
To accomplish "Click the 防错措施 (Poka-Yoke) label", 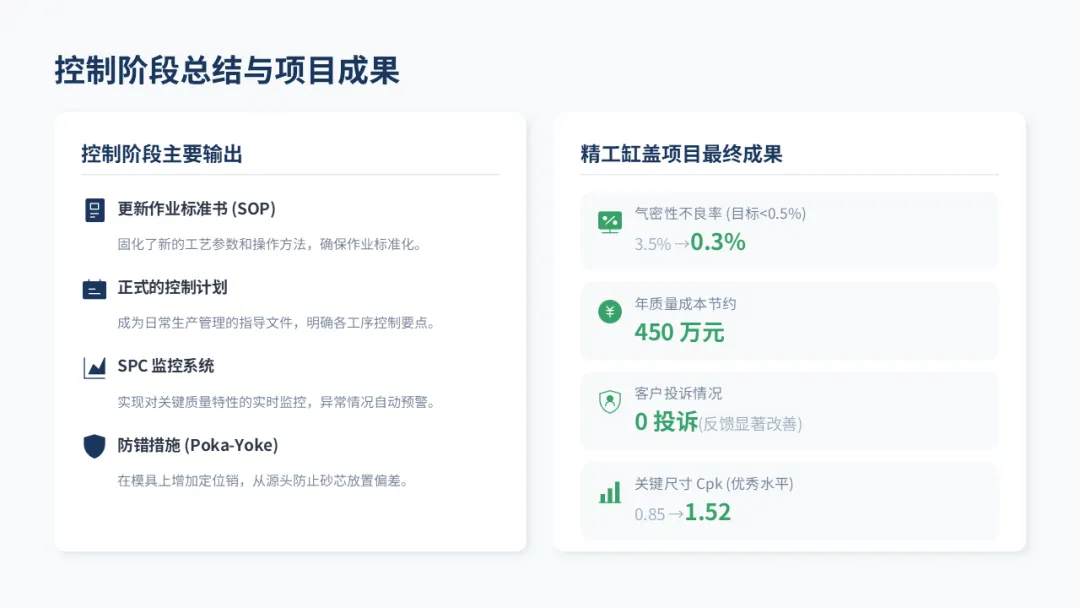I will (198, 445).
